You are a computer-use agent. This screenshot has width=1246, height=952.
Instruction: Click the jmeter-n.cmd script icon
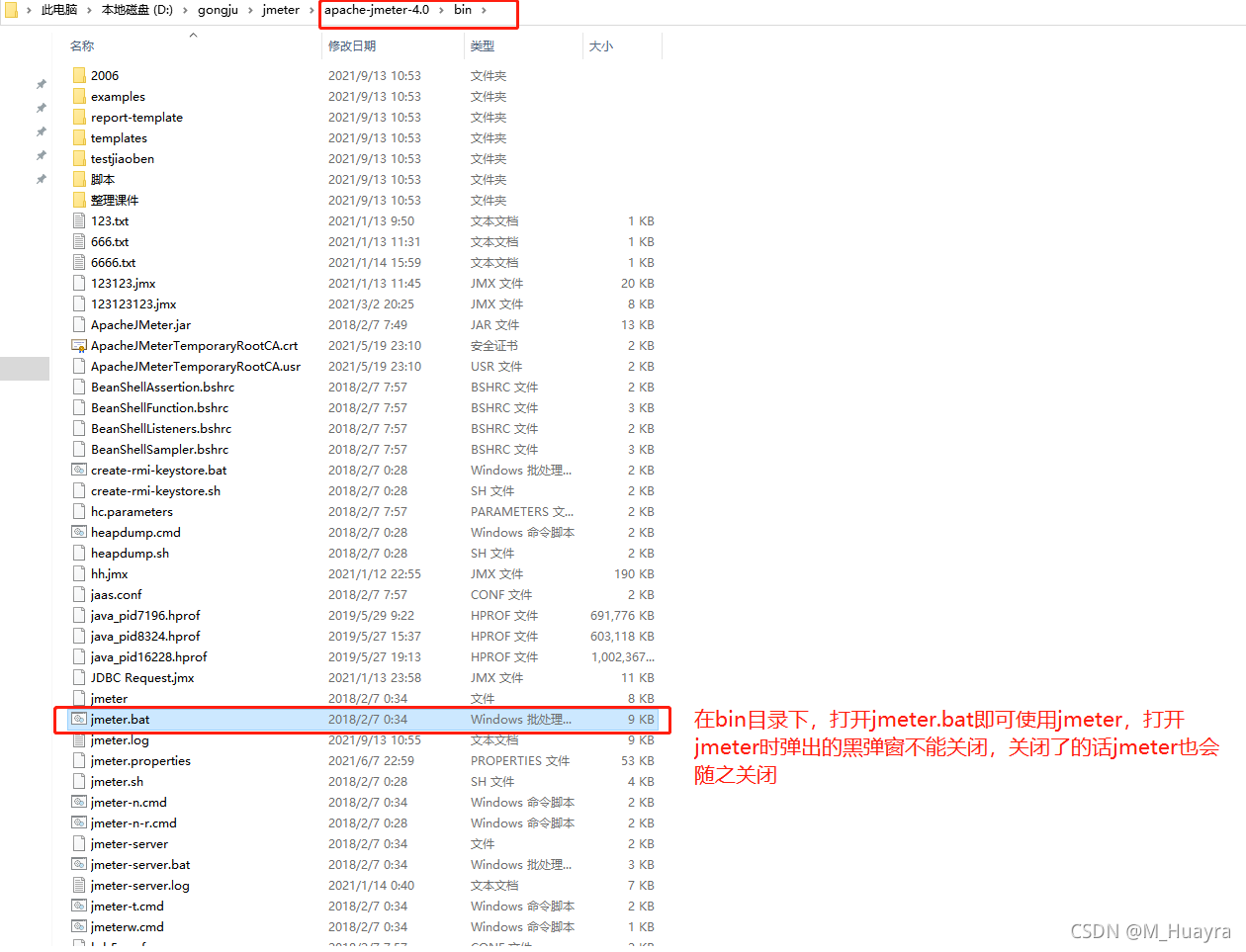click(x=79, y=802)
